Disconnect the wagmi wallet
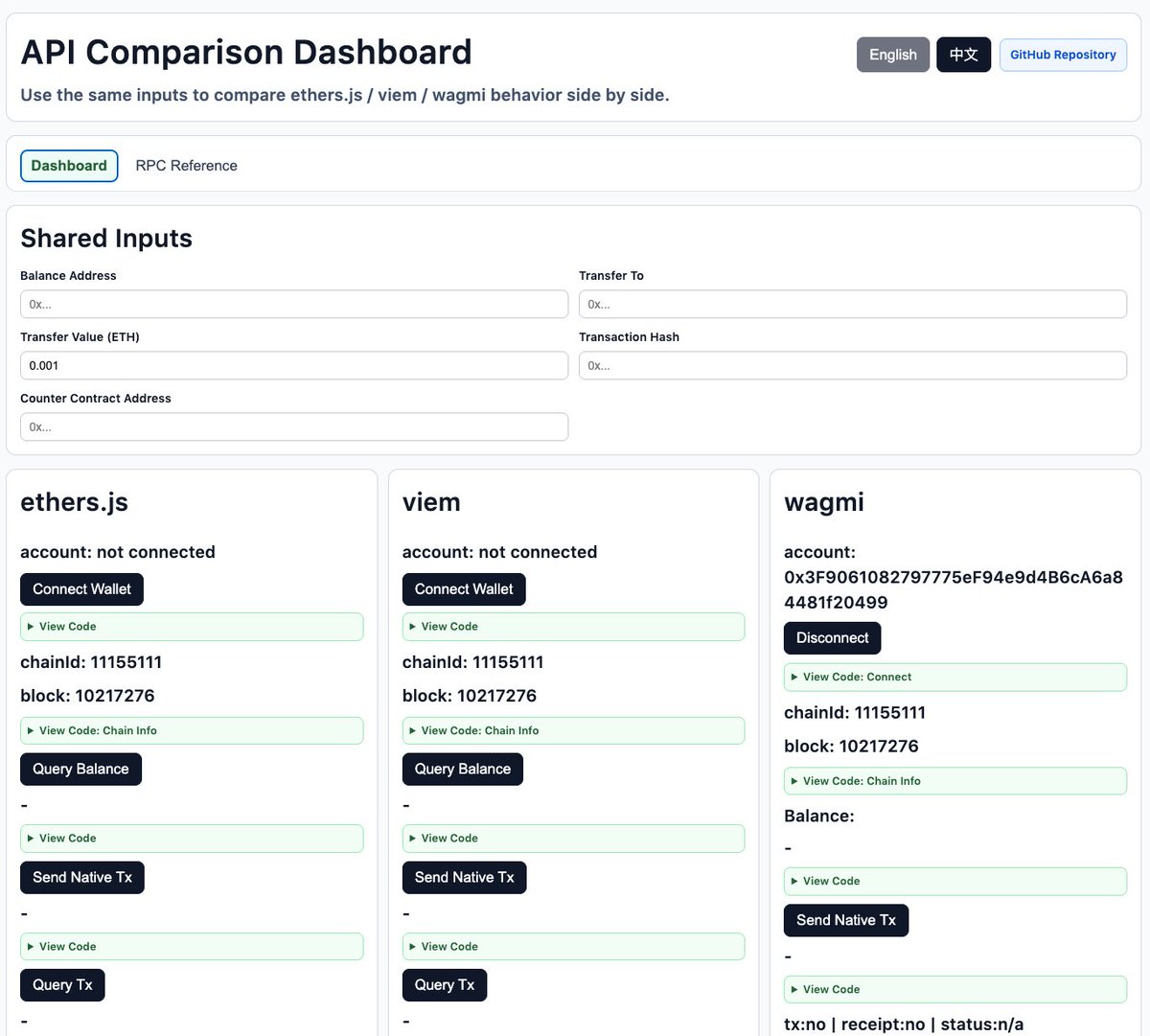Screen dimensions: 1150x1036 click(832, 638)
